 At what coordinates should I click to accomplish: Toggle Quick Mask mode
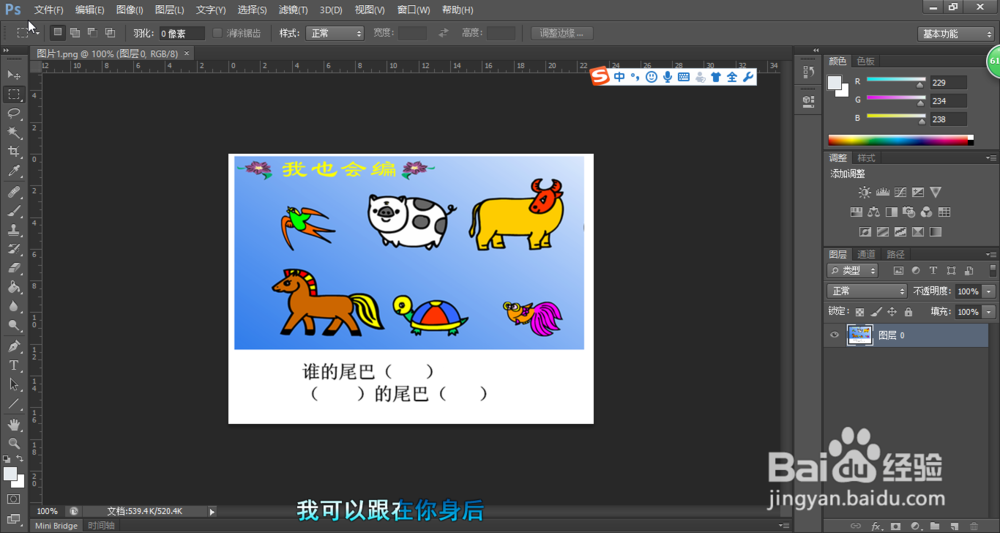click(x=13, y=499)
